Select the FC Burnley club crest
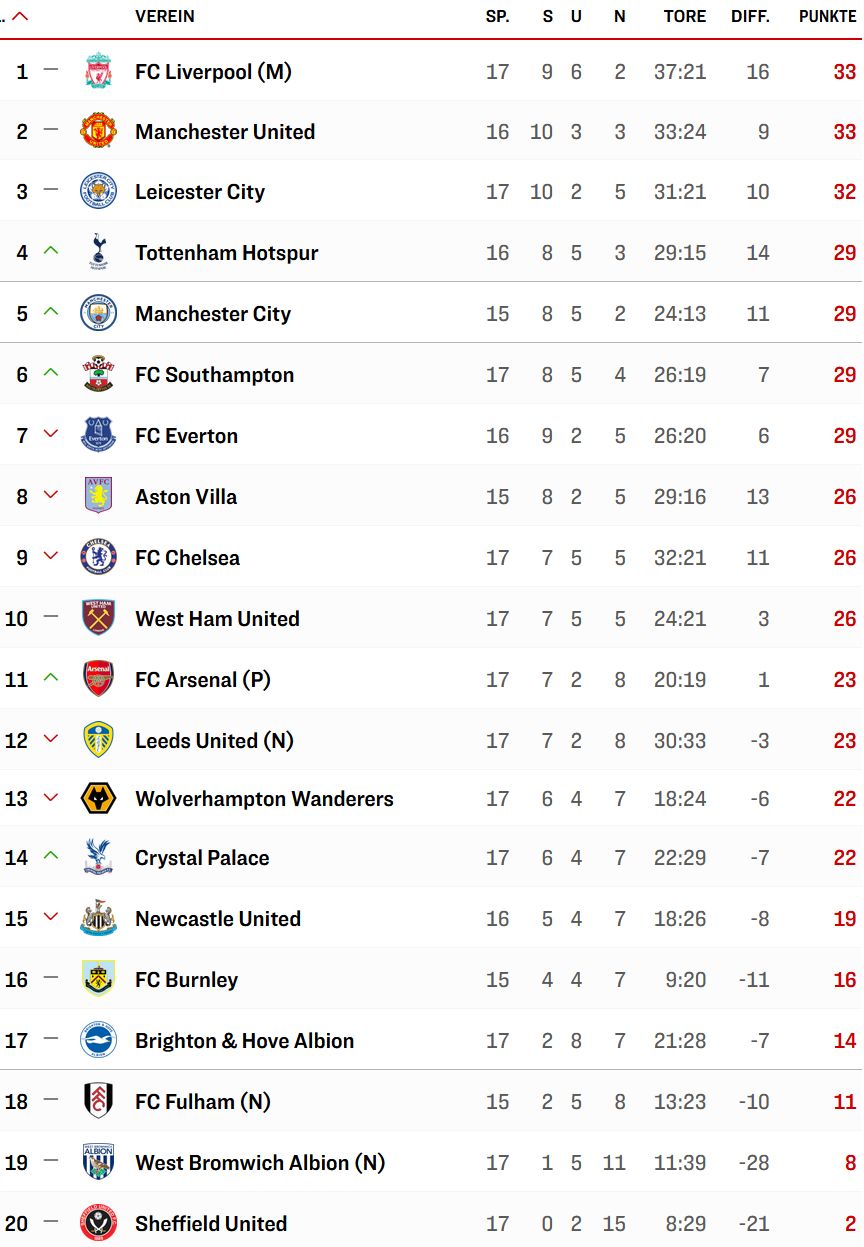This screenshot has height=1247, width=864. click(x=98, y=979)
